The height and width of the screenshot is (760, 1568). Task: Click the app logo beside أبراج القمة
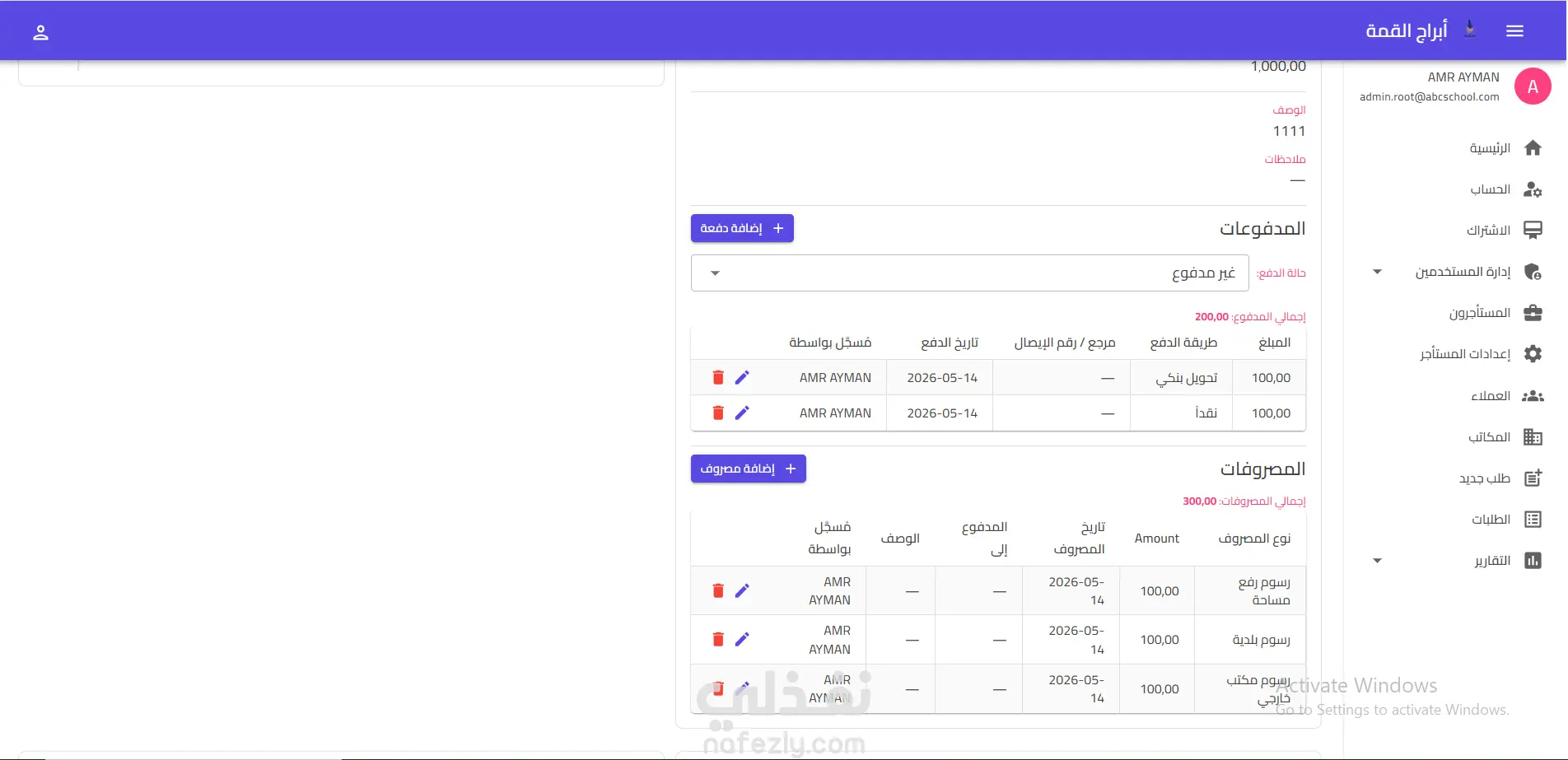[x=1470, y=30]
